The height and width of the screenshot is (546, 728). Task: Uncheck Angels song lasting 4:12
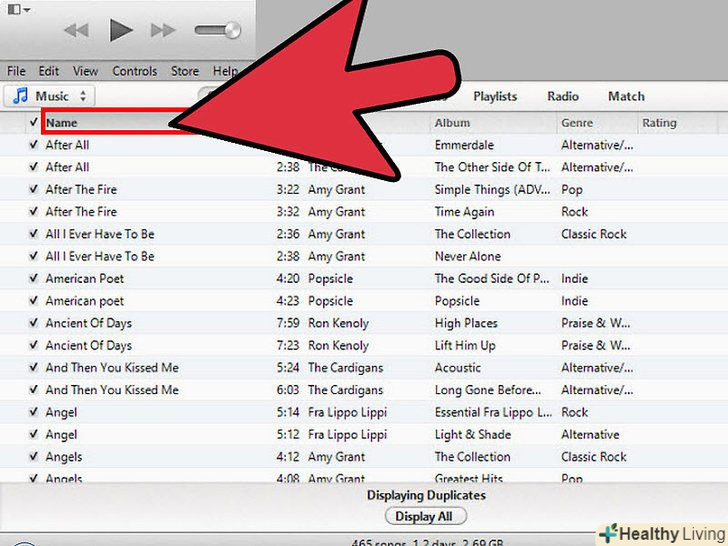click(33, 457)
